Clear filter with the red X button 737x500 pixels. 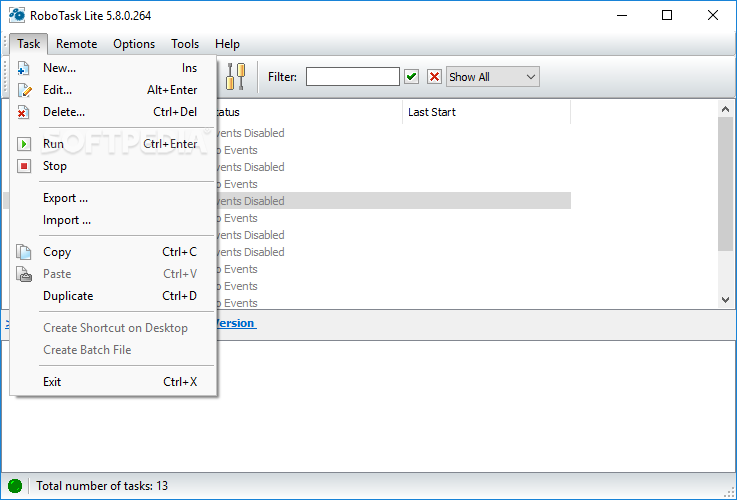[434, 77]
